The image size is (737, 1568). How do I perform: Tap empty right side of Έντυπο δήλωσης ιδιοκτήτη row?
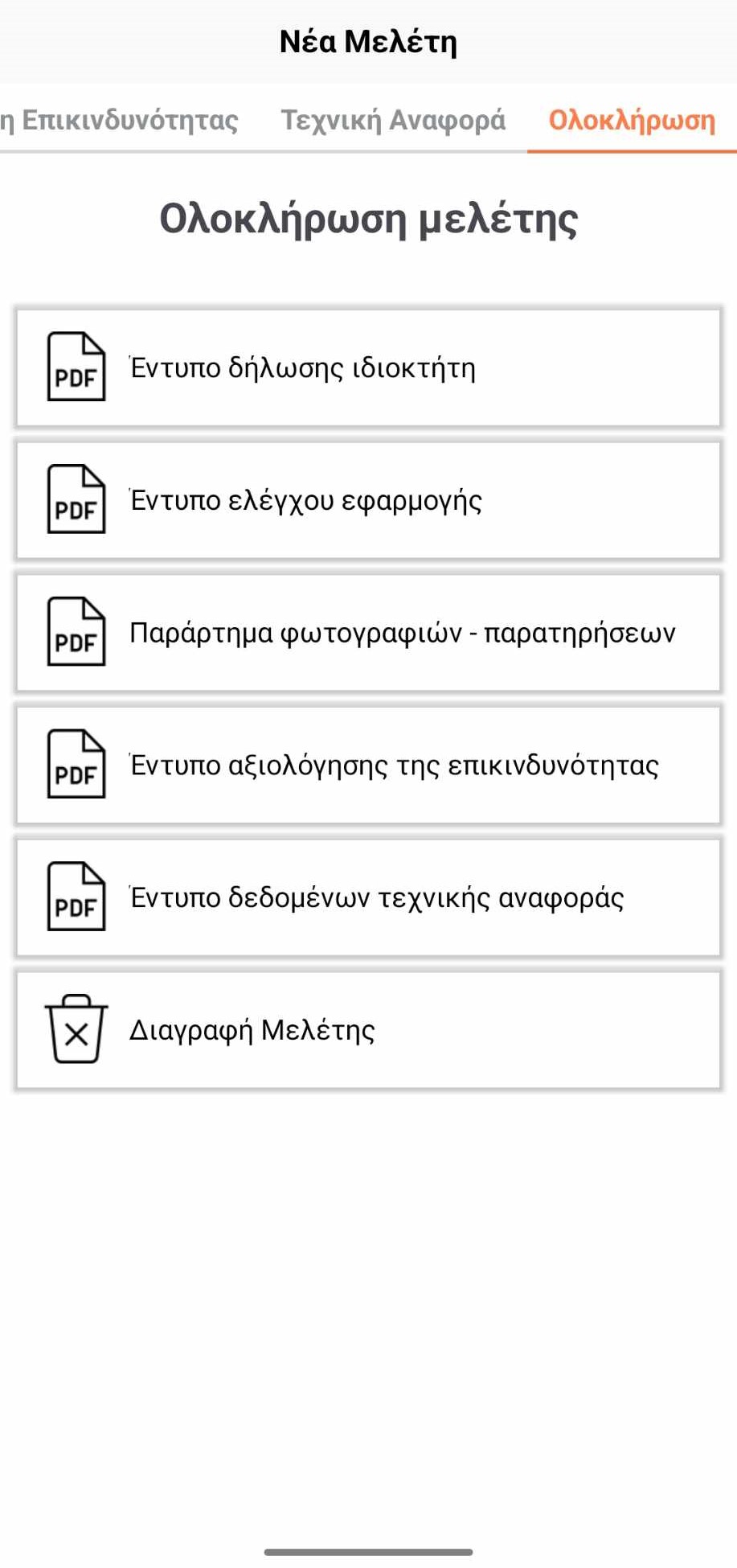pyautogui.click(x=611, y=367)
